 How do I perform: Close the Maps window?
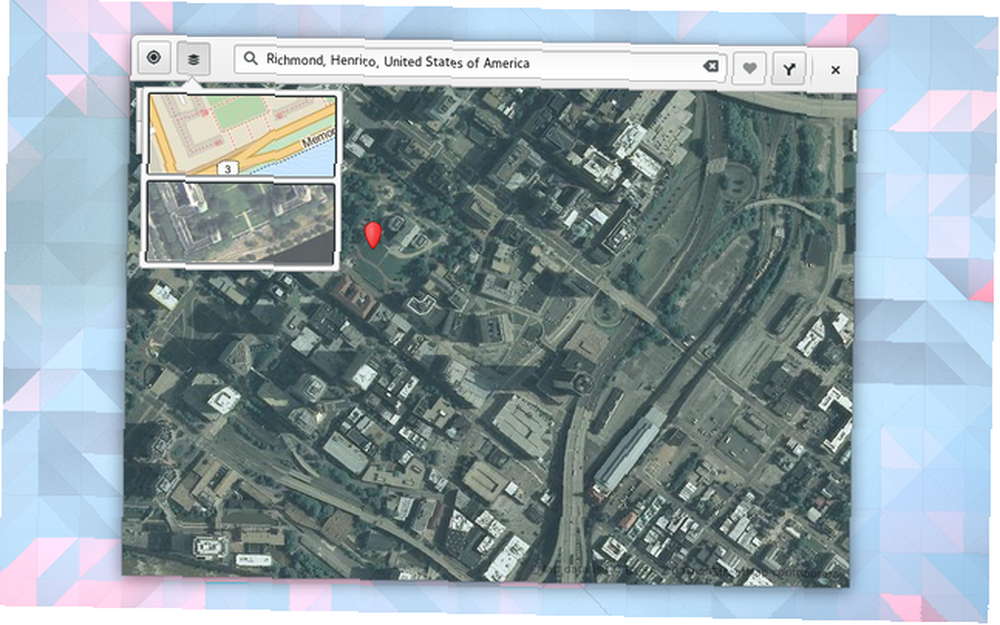[835, 70]
